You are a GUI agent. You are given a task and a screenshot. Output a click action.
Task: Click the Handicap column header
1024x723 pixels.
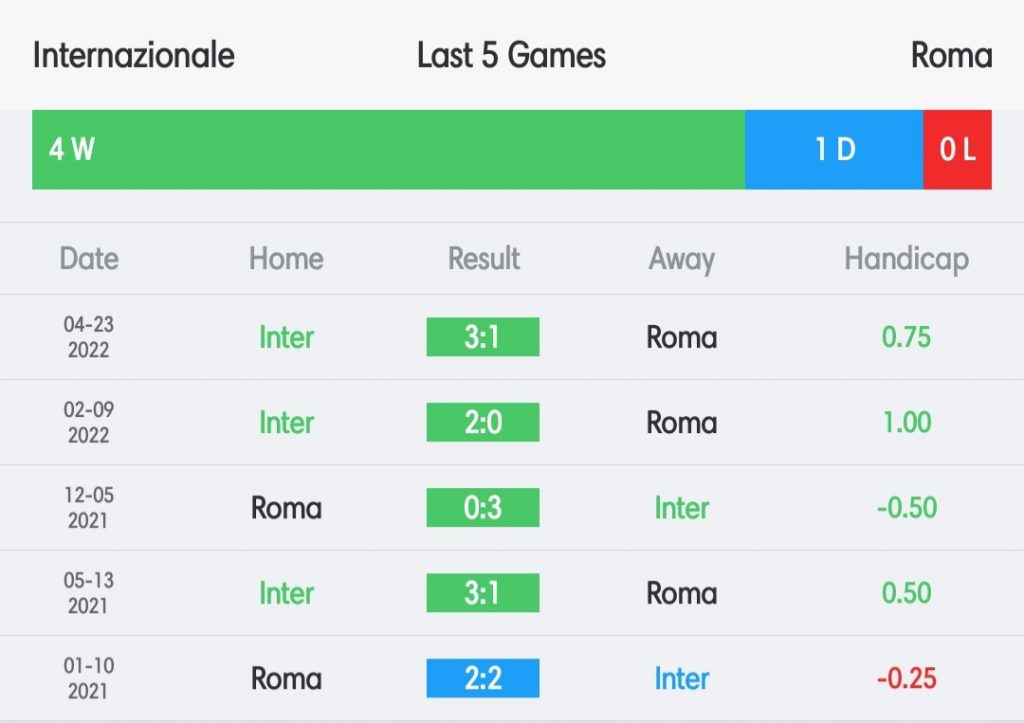906,260
